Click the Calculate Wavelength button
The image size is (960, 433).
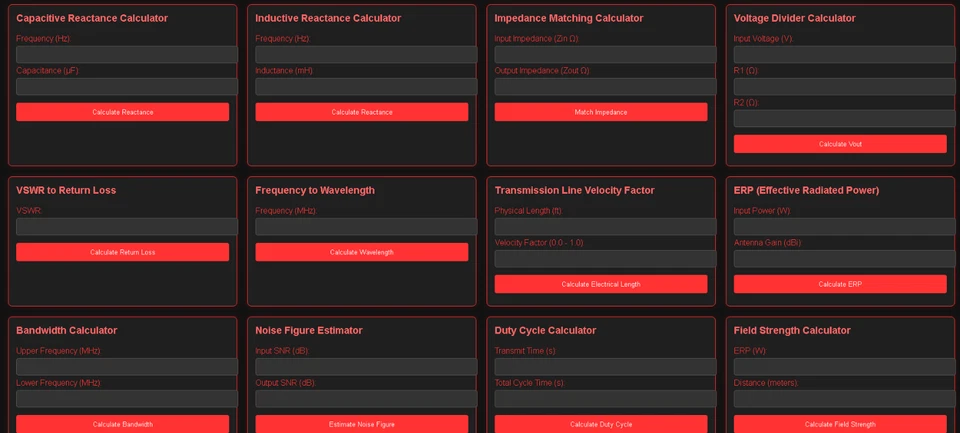(362, 252)
